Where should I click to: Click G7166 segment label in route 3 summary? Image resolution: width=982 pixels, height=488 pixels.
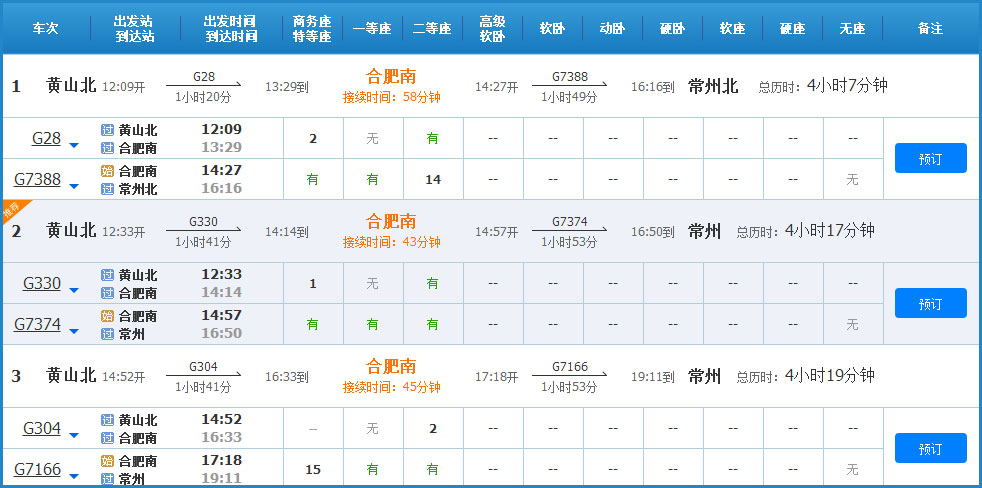click(x=570, y=366)
